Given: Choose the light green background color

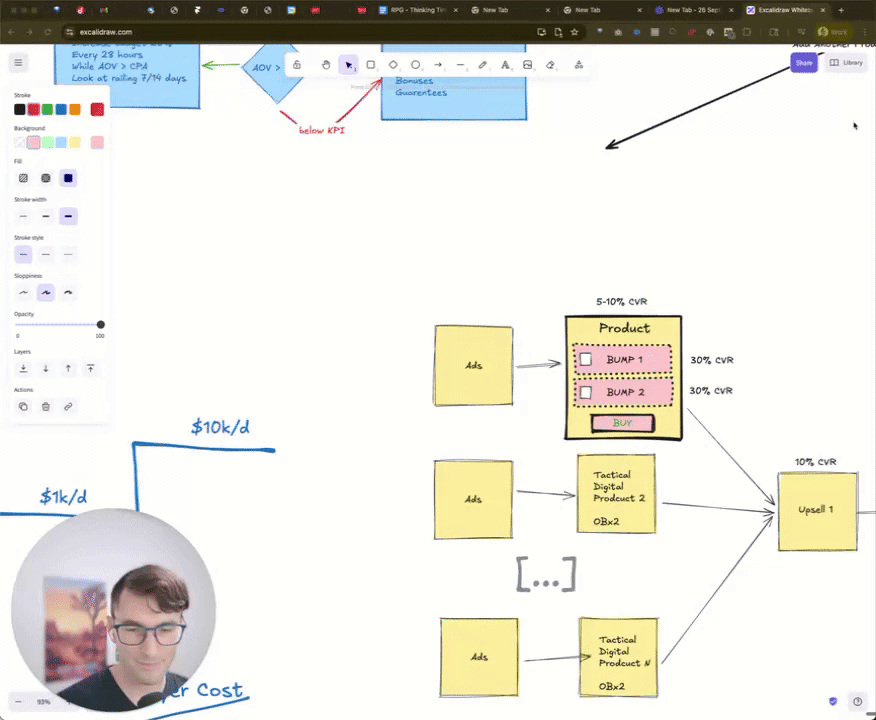Looking at the screenshot, I should tap(47, 142).
